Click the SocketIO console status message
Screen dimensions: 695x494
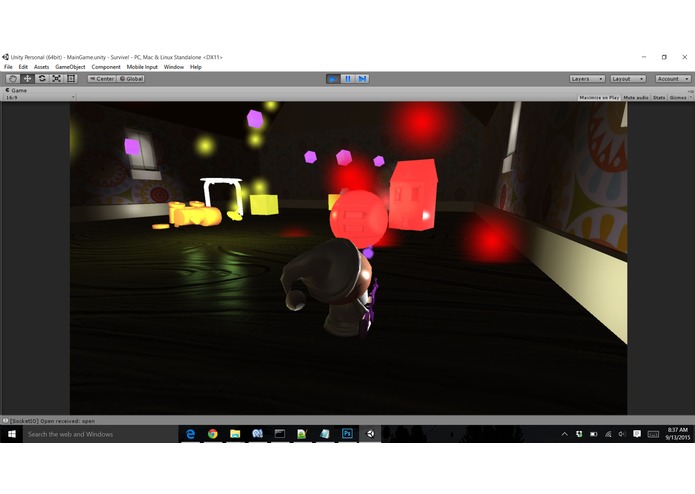[52, 421]
